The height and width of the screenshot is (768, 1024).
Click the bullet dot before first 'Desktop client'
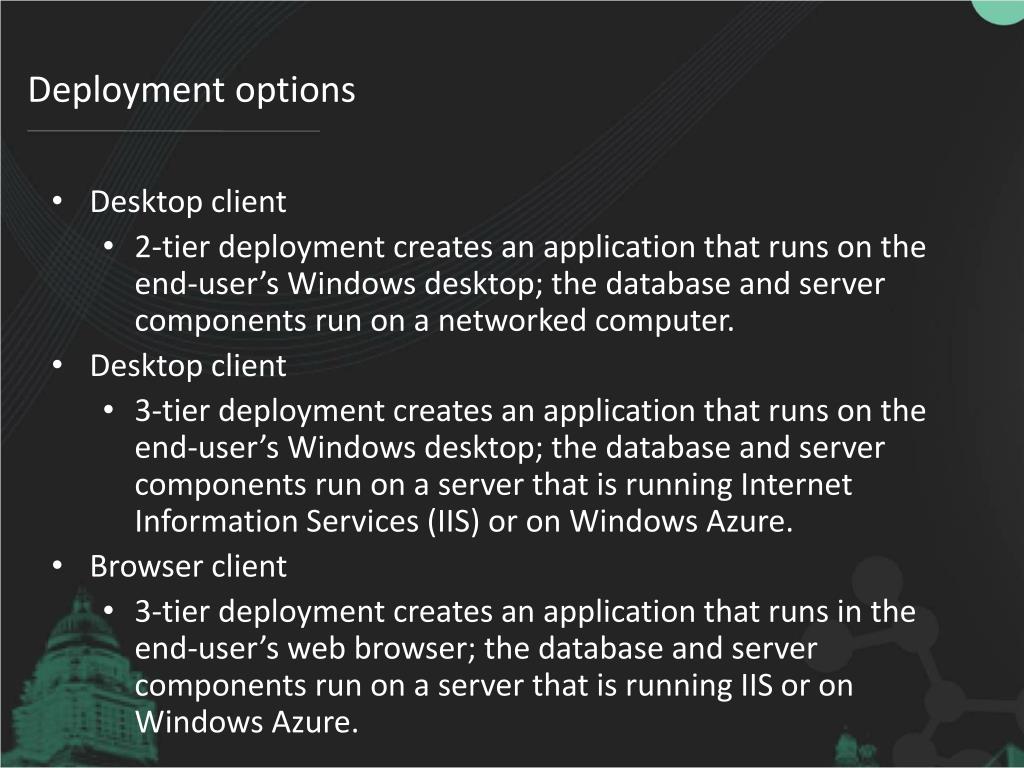pos(57,202)
